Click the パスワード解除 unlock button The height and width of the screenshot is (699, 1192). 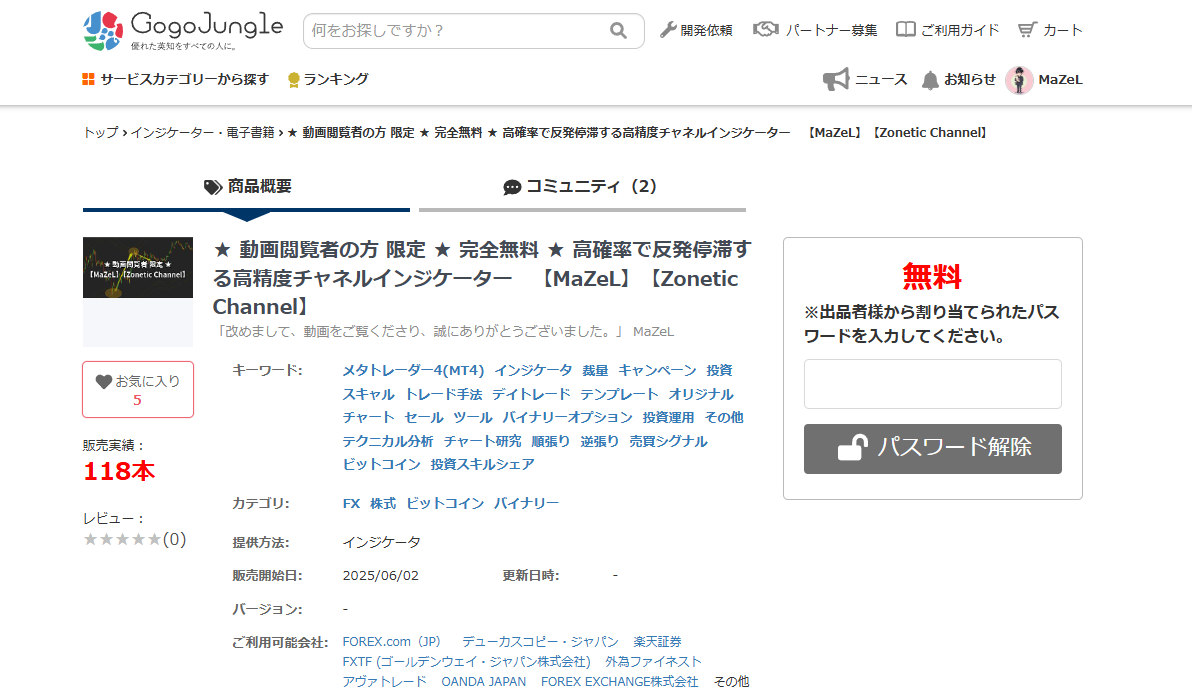coord(933,449)
